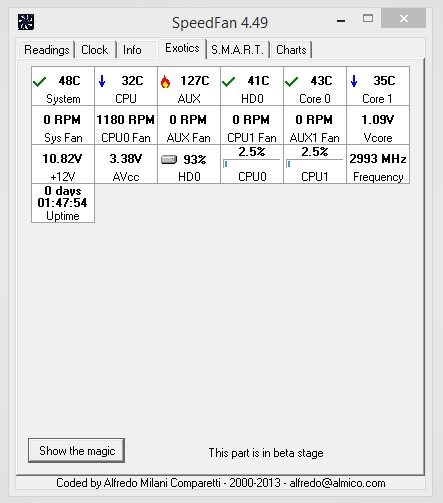Click the SpeedFan fan icon in title bar
Viewport: 443px width, 503px height.
click(26, 22)
